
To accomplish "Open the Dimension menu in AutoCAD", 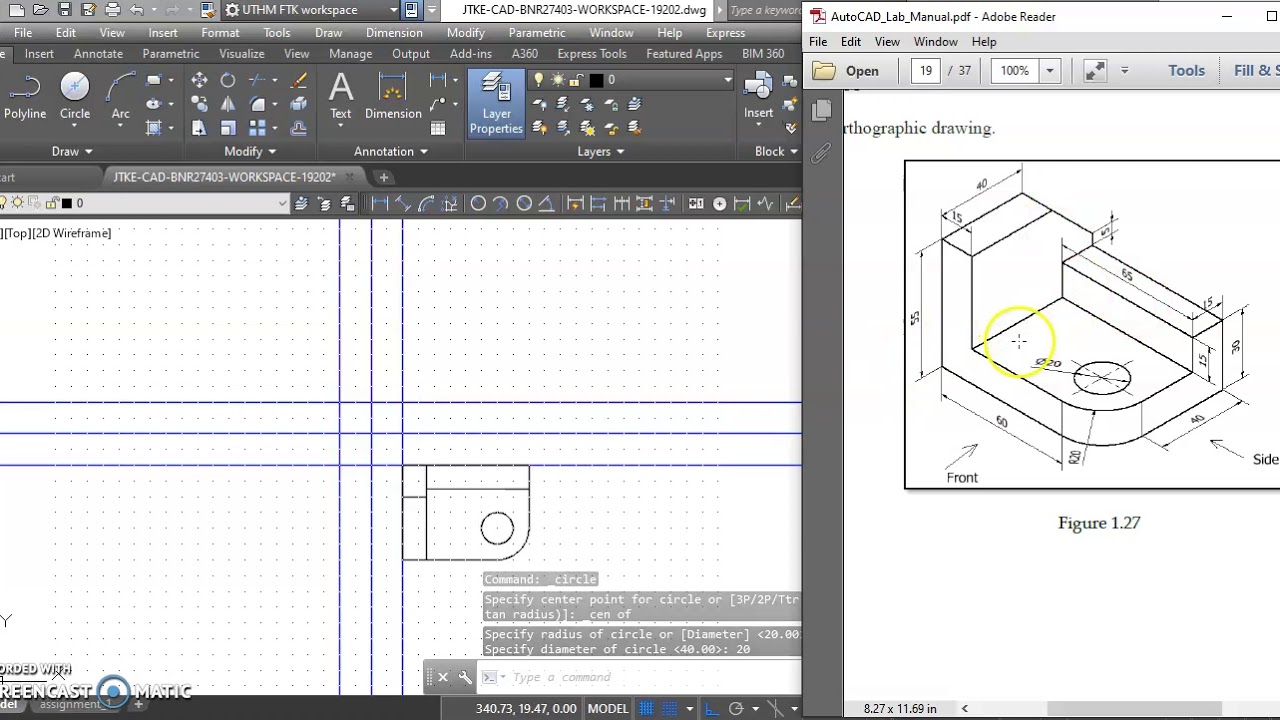I will (x=394, y=33).
